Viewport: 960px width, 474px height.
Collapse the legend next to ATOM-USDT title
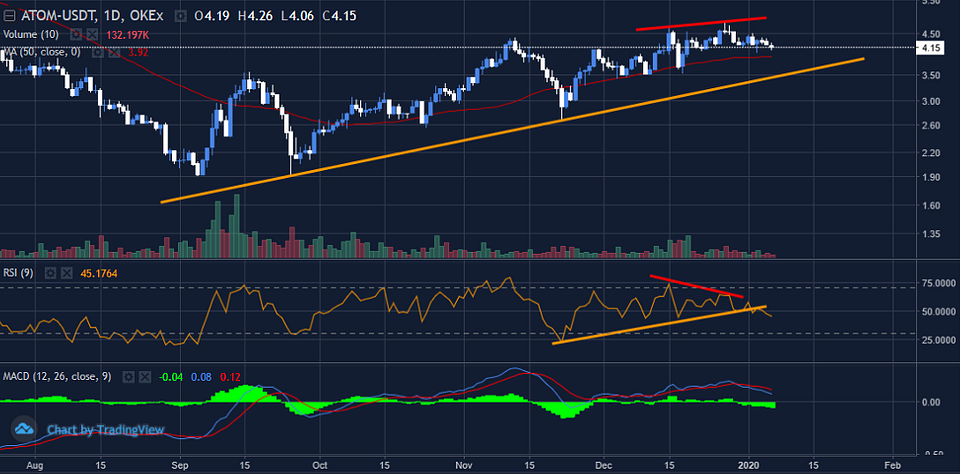[9, 16]
